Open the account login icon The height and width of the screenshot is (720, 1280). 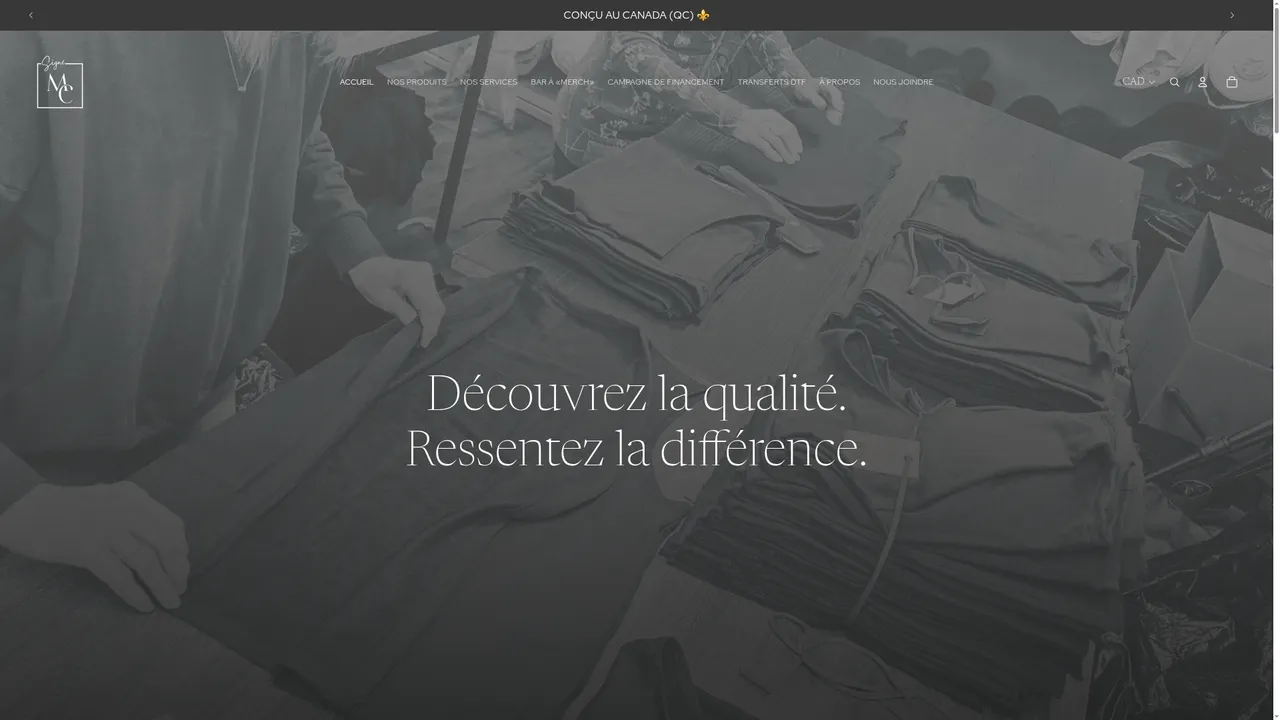point(1203,82)
